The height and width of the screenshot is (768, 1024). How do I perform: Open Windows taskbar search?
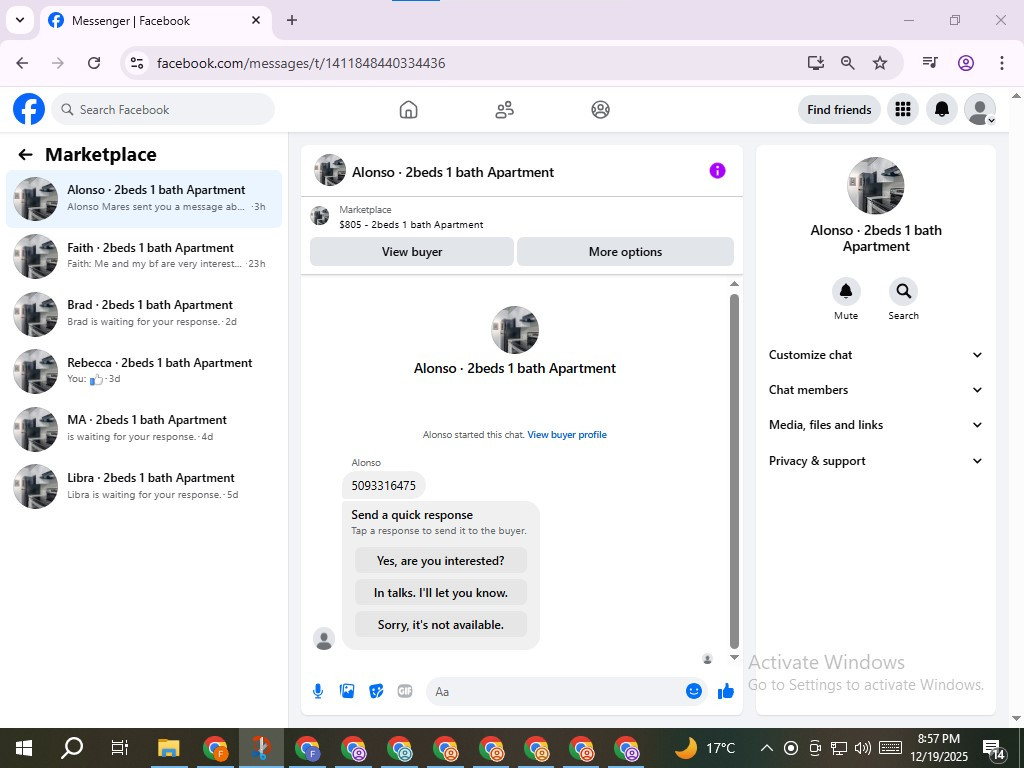[72, 748]
